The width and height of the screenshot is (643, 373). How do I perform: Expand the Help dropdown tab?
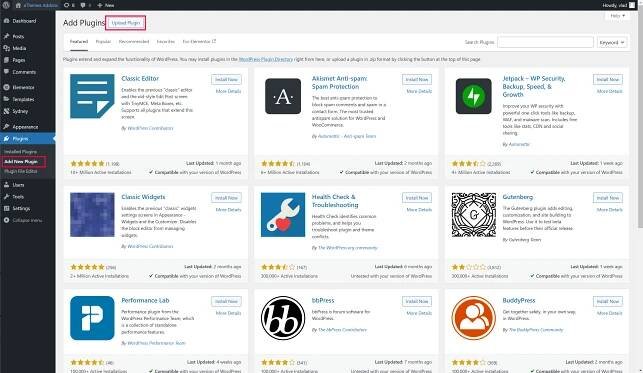tap(618, 16)
